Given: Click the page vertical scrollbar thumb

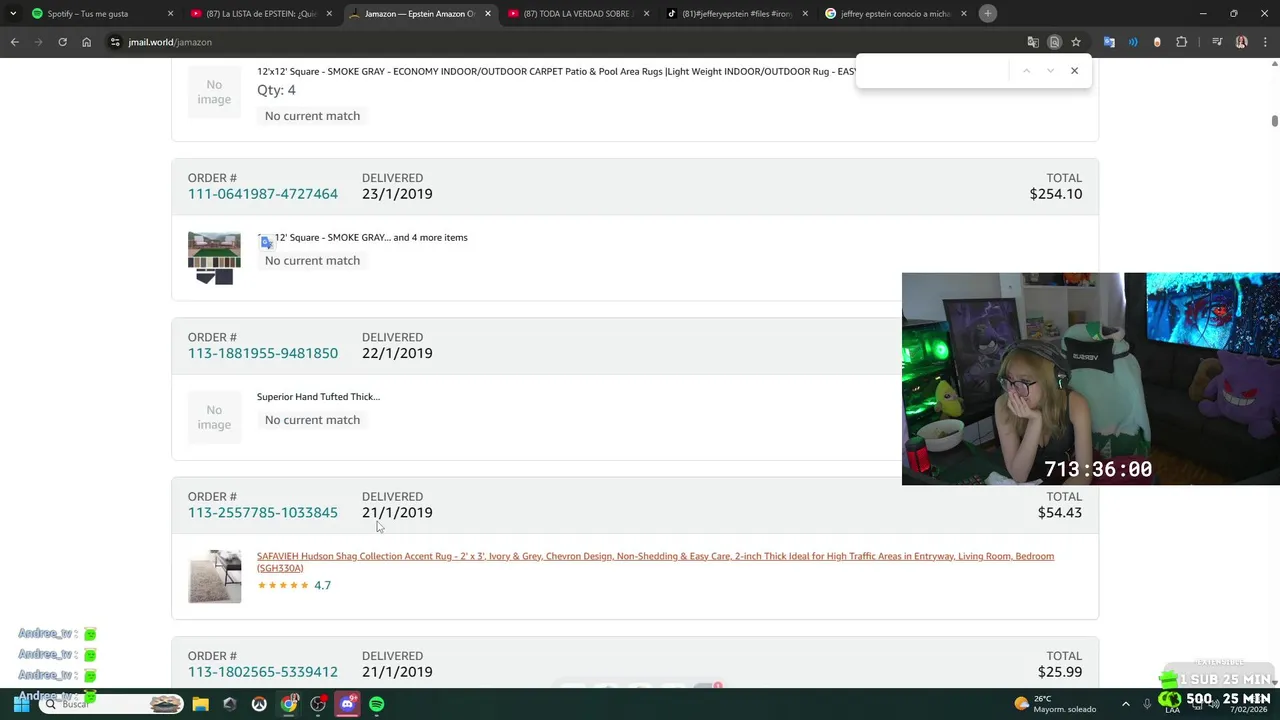Looking at the screenshot, I should coord(1275,121).
